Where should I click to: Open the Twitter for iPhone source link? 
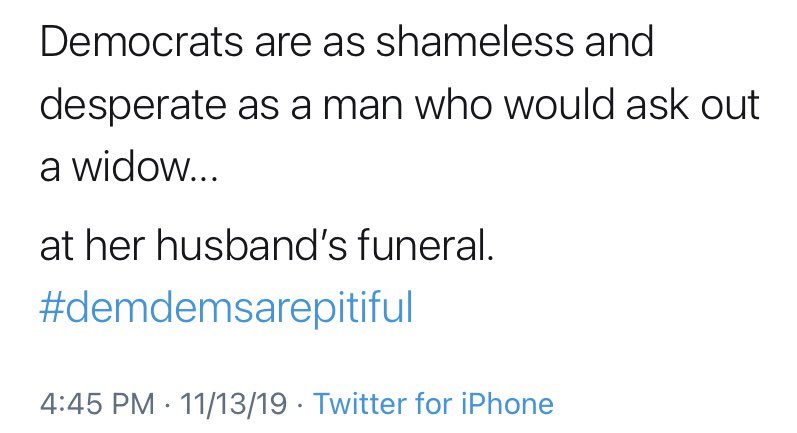(x=433, y=404)
